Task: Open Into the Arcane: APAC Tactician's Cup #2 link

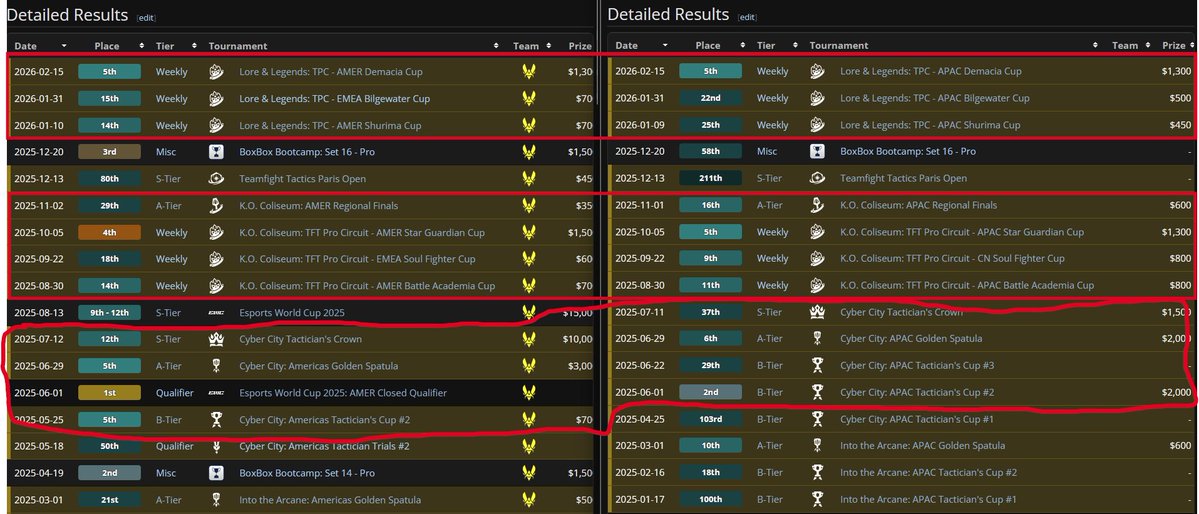Action: pos(928,473)
